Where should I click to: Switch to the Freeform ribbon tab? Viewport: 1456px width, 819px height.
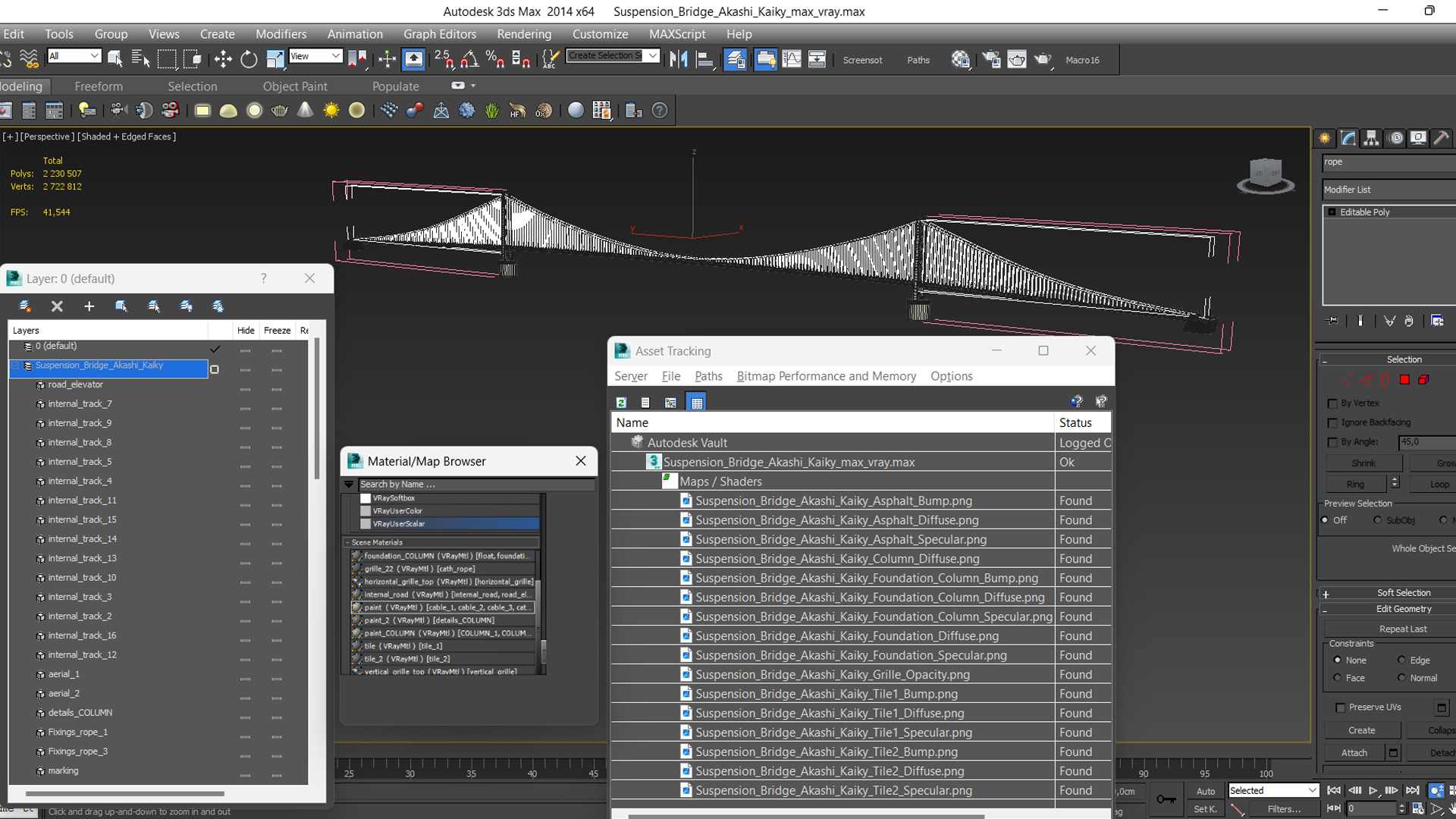pos(99,86)
